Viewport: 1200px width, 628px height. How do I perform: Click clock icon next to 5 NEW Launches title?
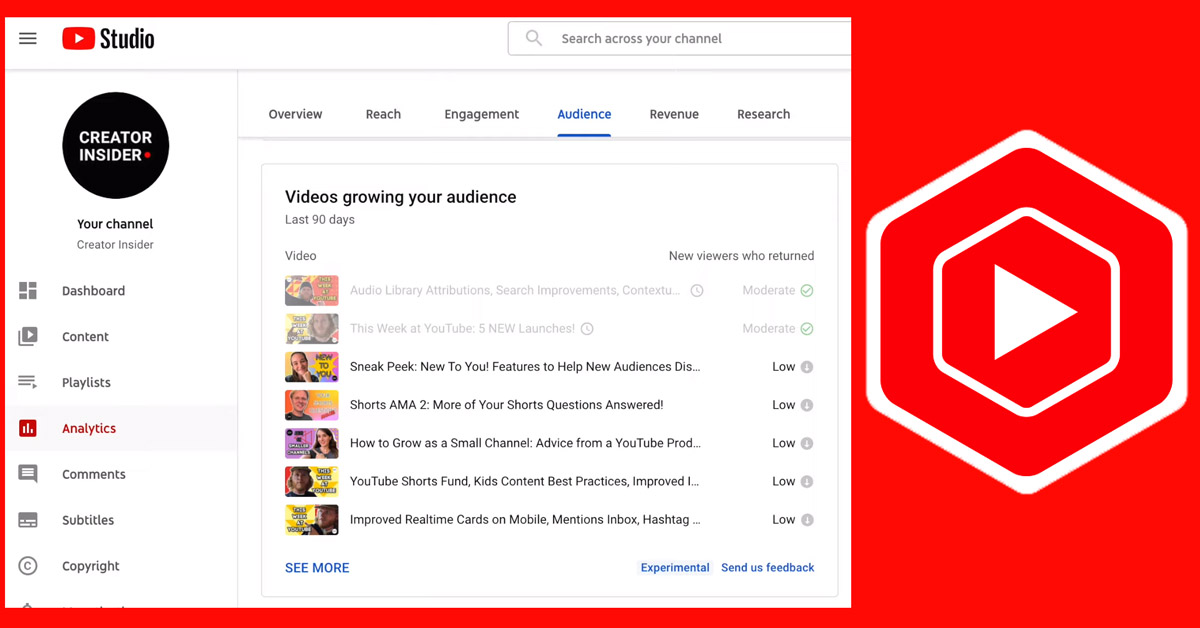[588, 329]
